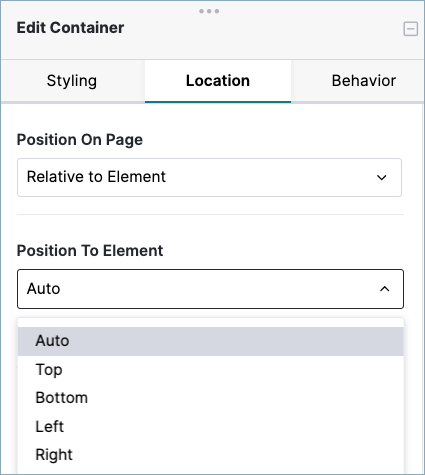The height and width of the screenshot is (475, 425).
Task: Choose the highlighted Auto option in list
Action: click(x=211, y=341)
